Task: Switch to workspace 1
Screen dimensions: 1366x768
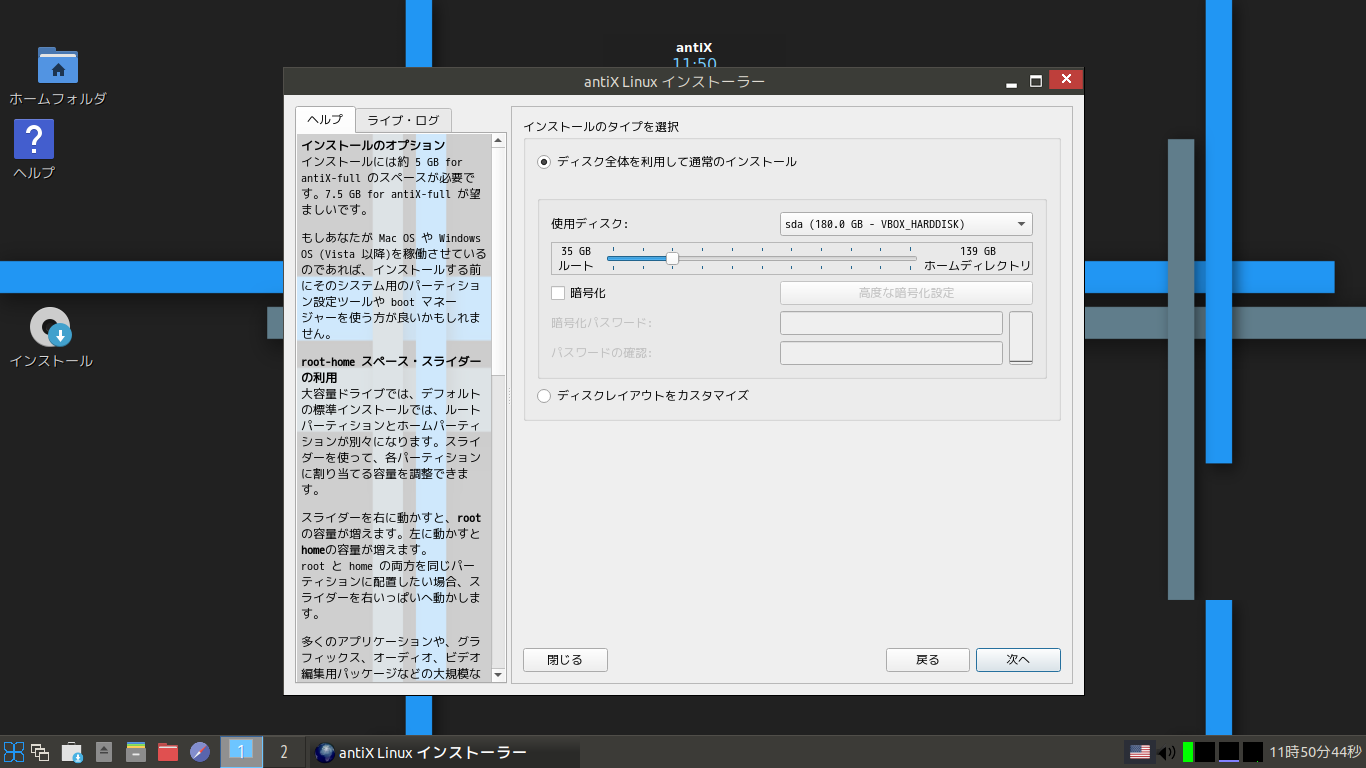Action: [241, 752]
